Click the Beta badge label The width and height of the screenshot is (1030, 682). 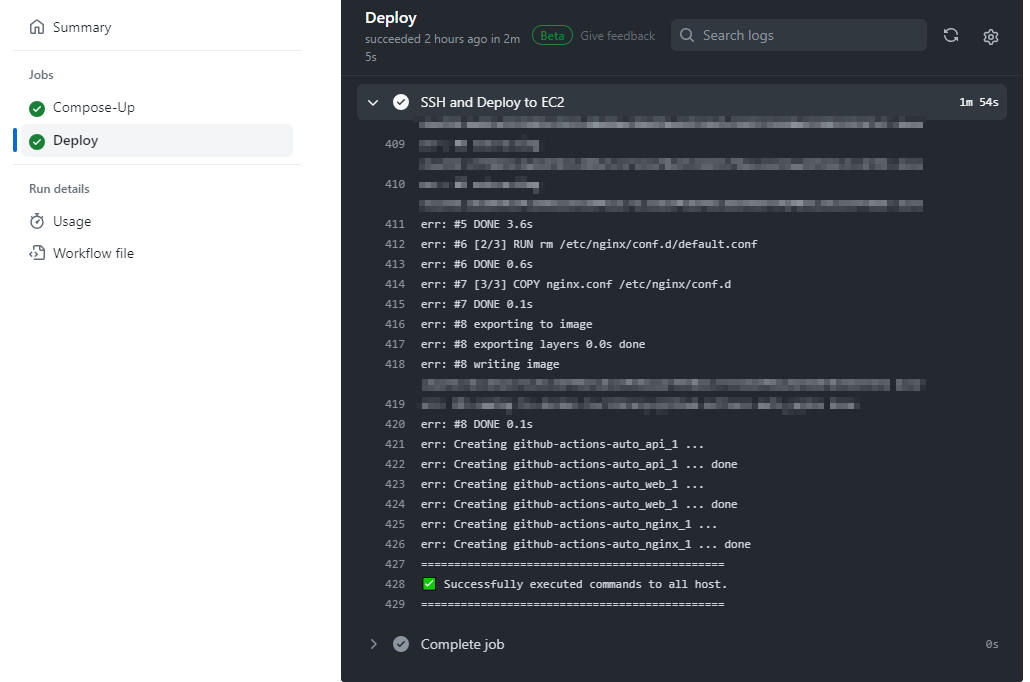pyautogui.click(x=552, y=36)
